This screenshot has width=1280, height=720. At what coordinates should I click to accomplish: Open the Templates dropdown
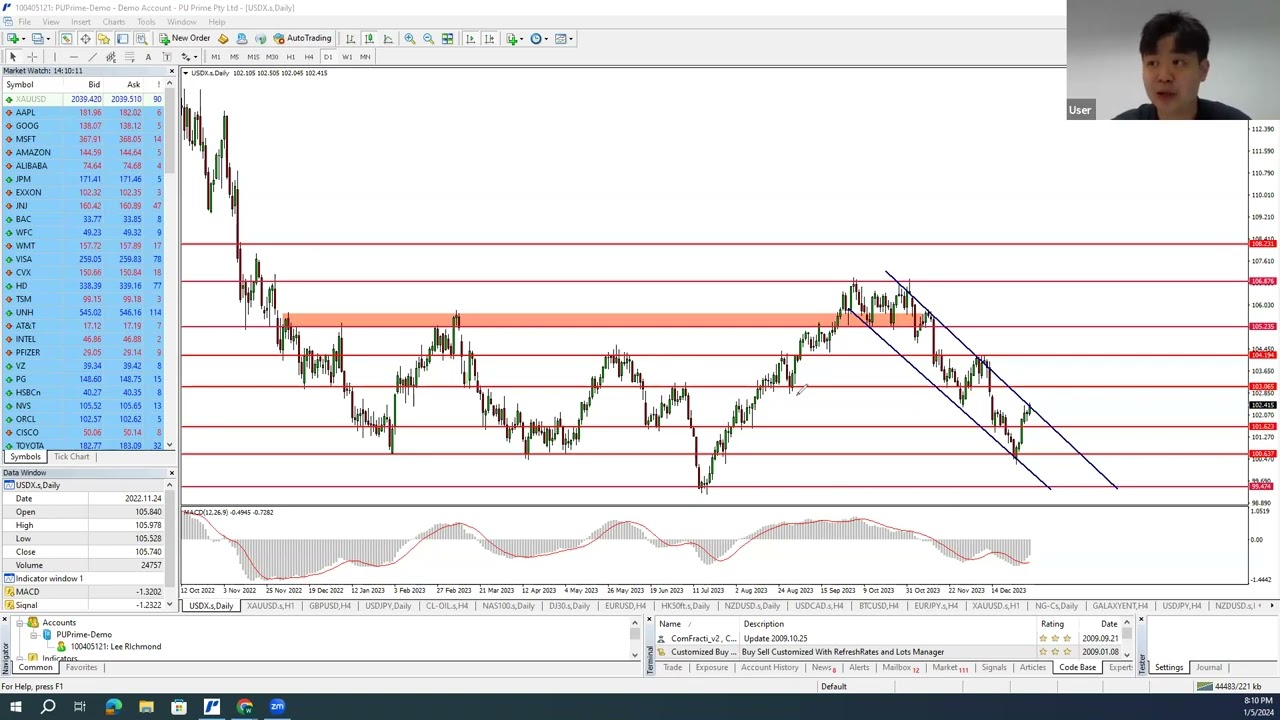(564, 38)
